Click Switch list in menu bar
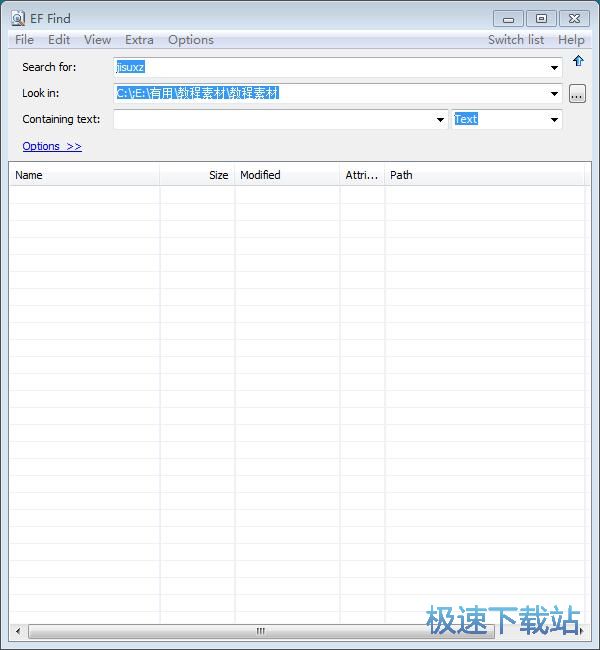 516,40
